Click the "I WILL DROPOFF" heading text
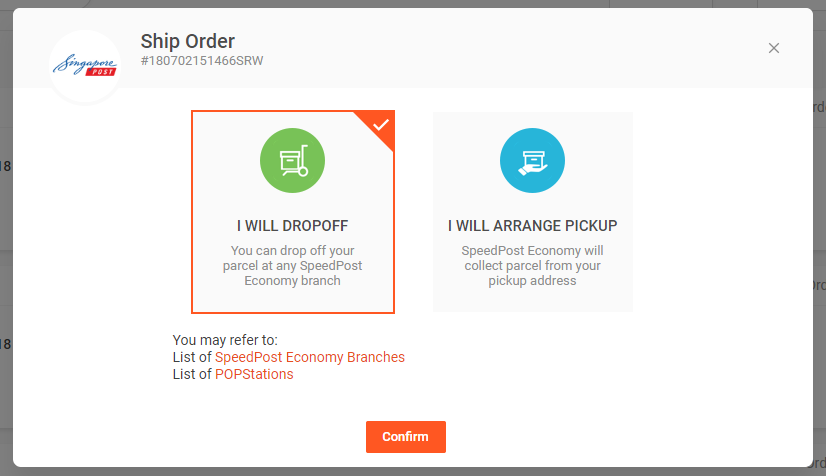Viewport: 826px width, 476px height. coord(292,226)
